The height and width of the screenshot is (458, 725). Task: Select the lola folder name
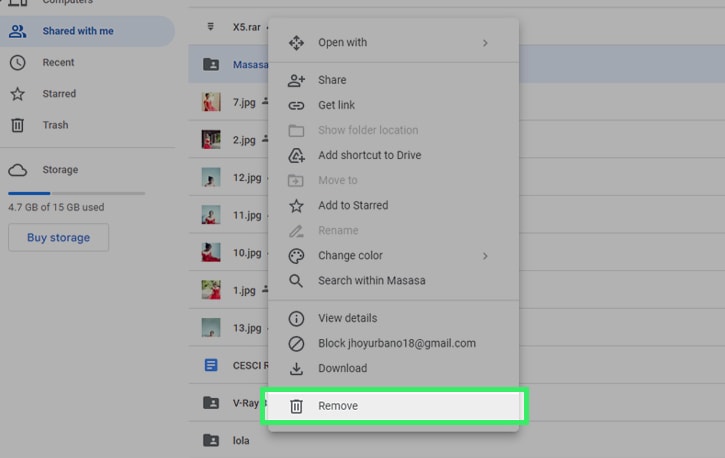click(x=241, y=441)
